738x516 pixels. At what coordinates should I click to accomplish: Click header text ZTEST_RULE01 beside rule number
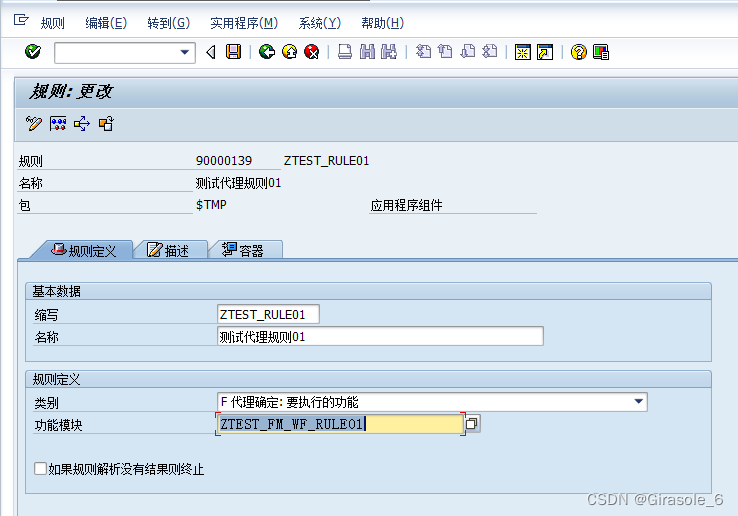326,161
